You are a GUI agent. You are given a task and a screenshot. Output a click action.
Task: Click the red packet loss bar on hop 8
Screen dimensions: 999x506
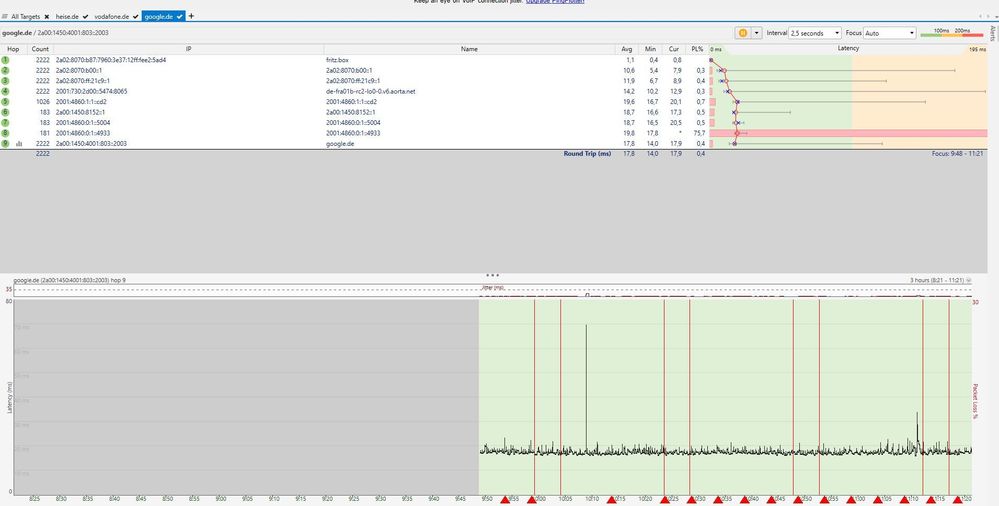click(848, 133)
